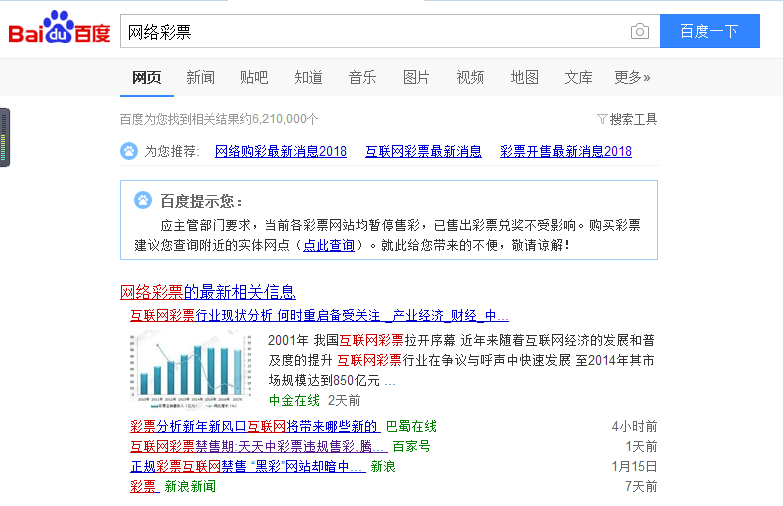Open article 互联网彩票行业现状分析 link
Screen dimensions: 783x506
319,316
